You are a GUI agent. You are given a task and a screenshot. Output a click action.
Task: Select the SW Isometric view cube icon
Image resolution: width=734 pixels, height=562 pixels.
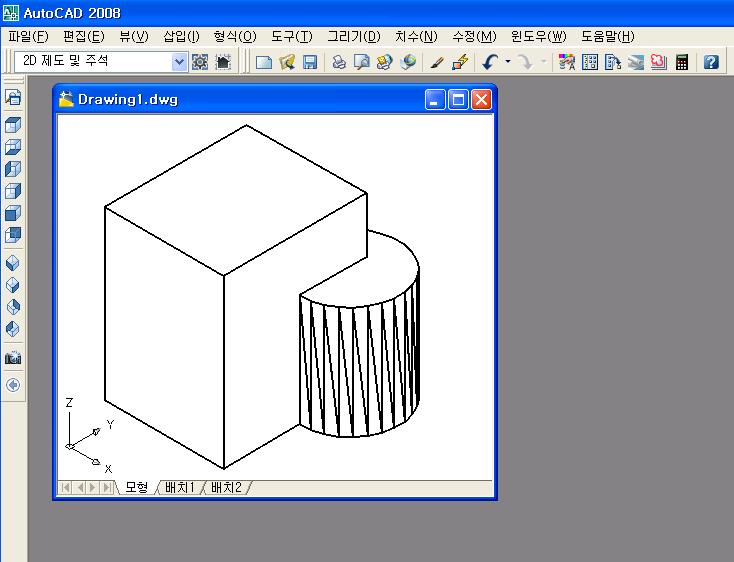pyautogui.click(x=13, y=263)
